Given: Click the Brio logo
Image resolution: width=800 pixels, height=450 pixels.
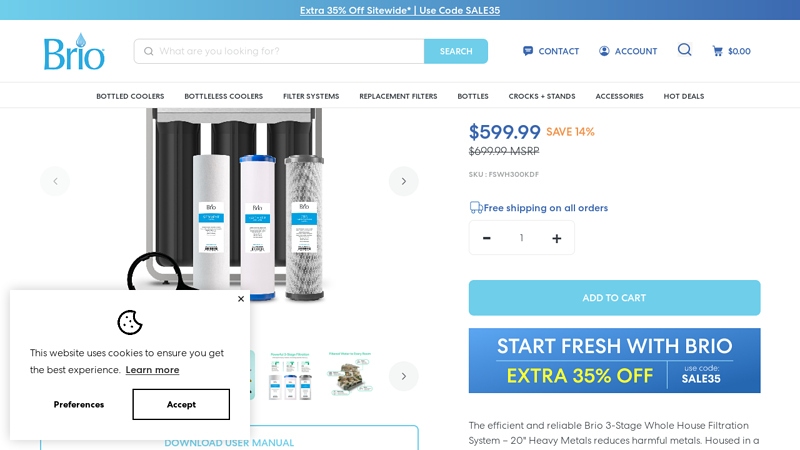Looking at the screenshot, I should (x=74, y=52).
